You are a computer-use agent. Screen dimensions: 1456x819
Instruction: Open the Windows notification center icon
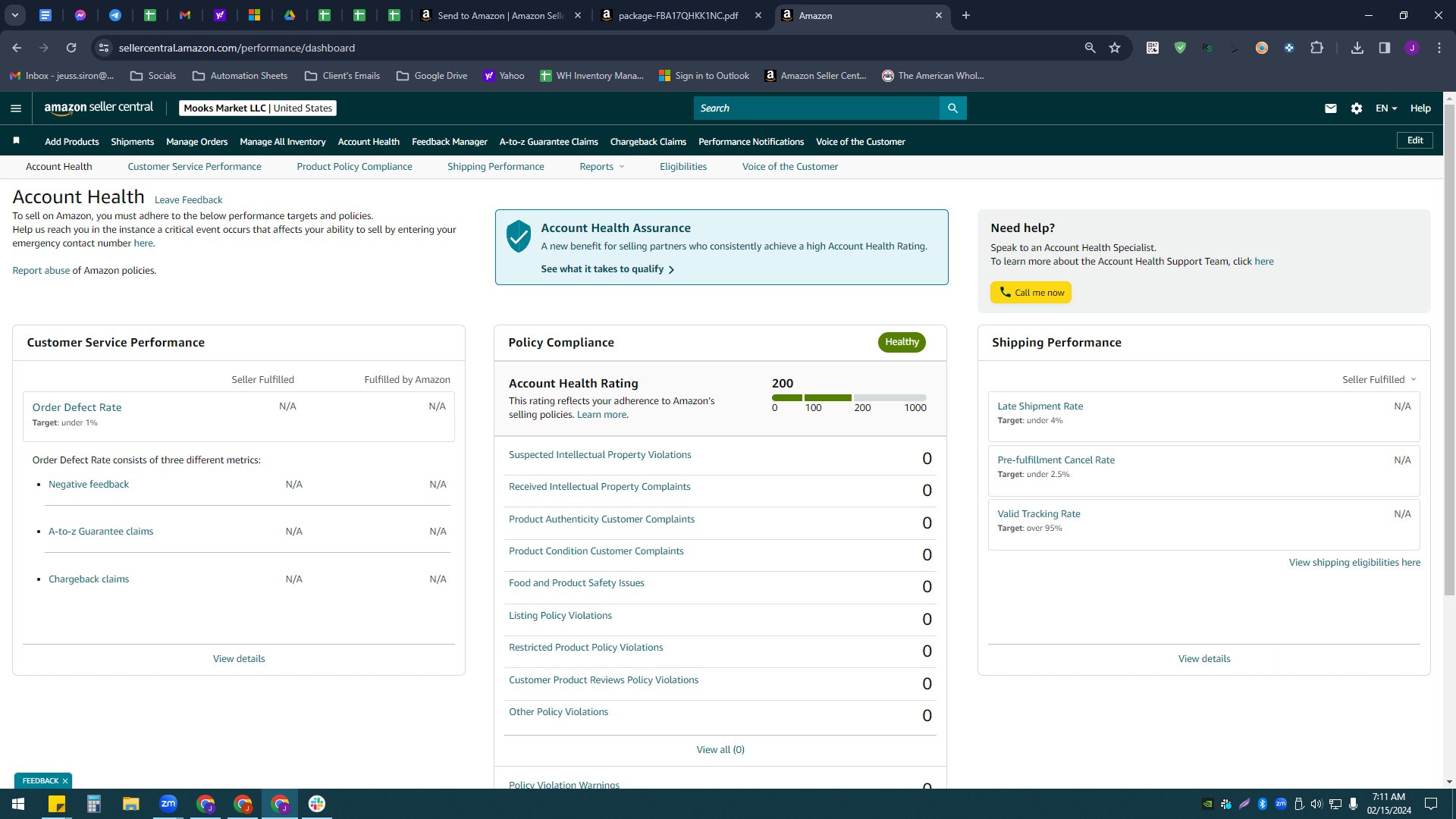1431,804
